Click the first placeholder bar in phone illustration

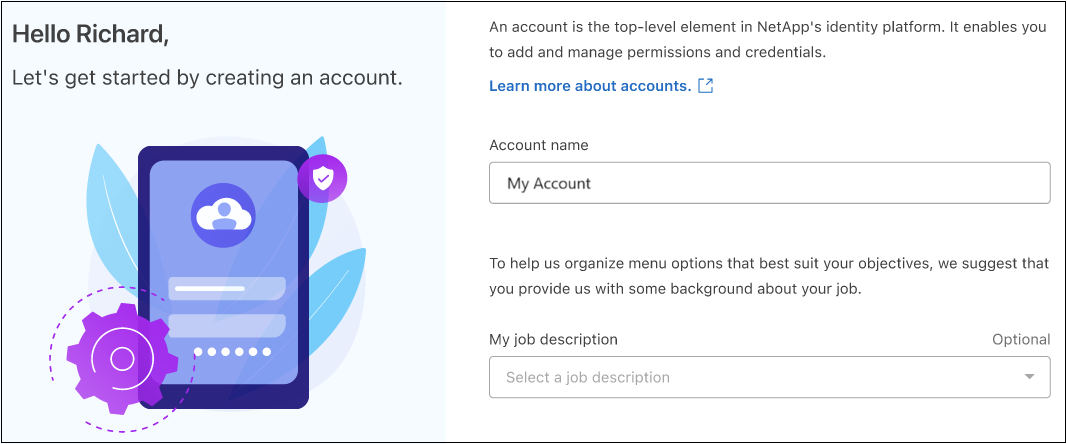(226, 289)
